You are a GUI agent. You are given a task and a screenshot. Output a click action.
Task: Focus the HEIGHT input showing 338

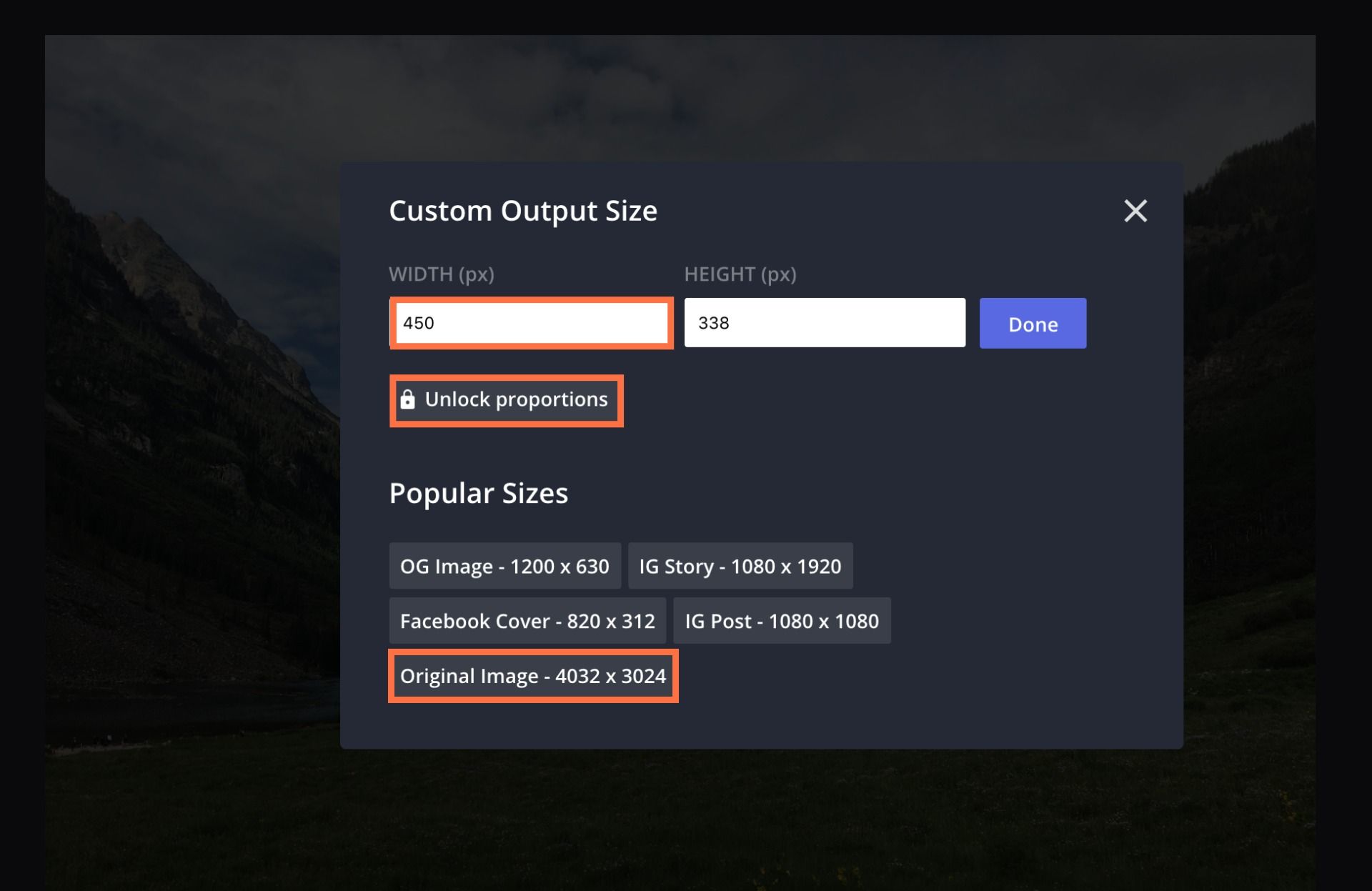pyautogui.click(x=824, y=323)
